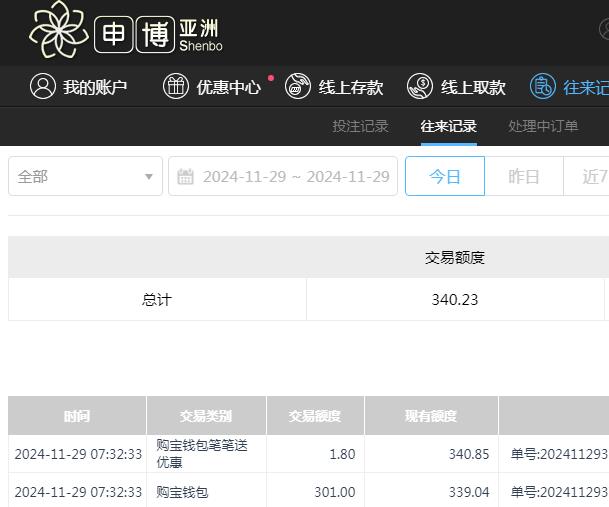609x507 pixels.
Task: Click the 交易类别 column header
Action: click(206, 416)
